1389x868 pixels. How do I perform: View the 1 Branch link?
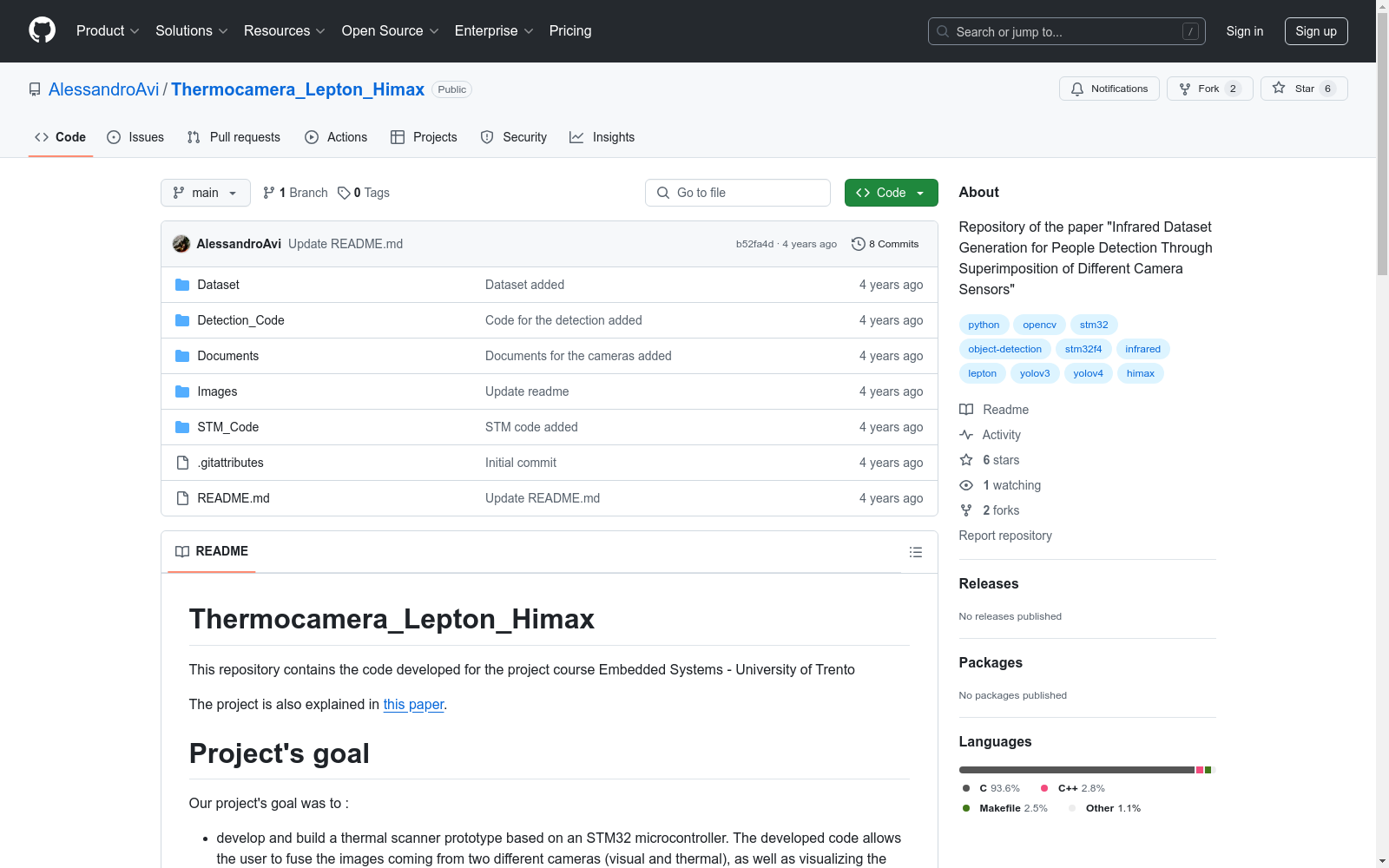coord(295,193)
